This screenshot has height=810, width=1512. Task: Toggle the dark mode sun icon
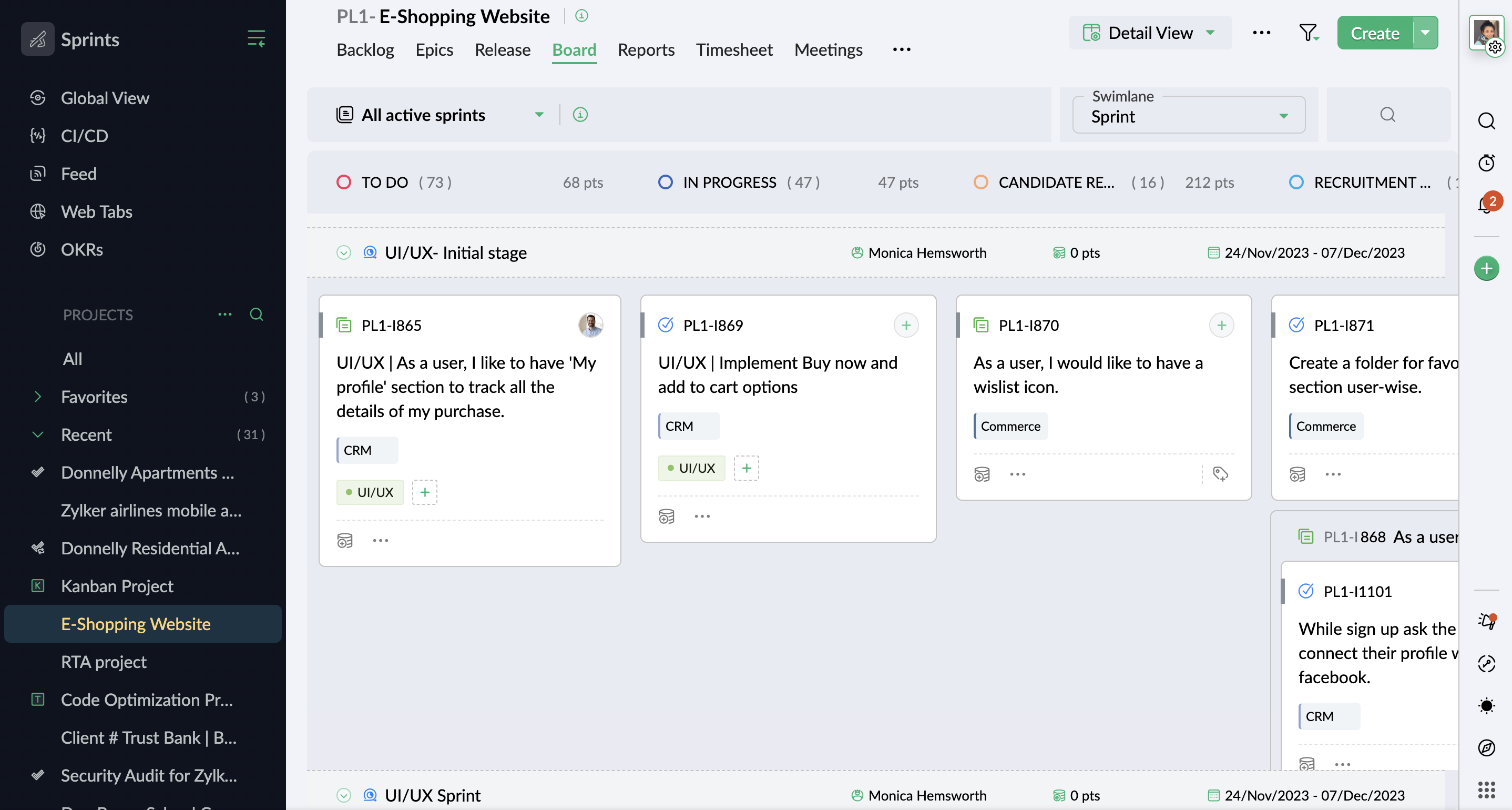pos(1486,705)
